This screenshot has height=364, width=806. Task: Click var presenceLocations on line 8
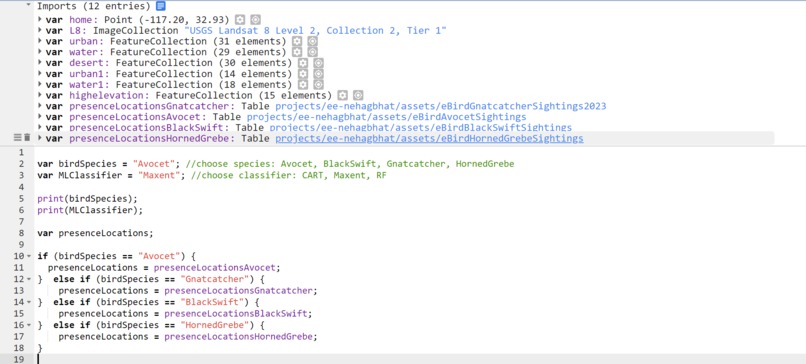(95, 233)
